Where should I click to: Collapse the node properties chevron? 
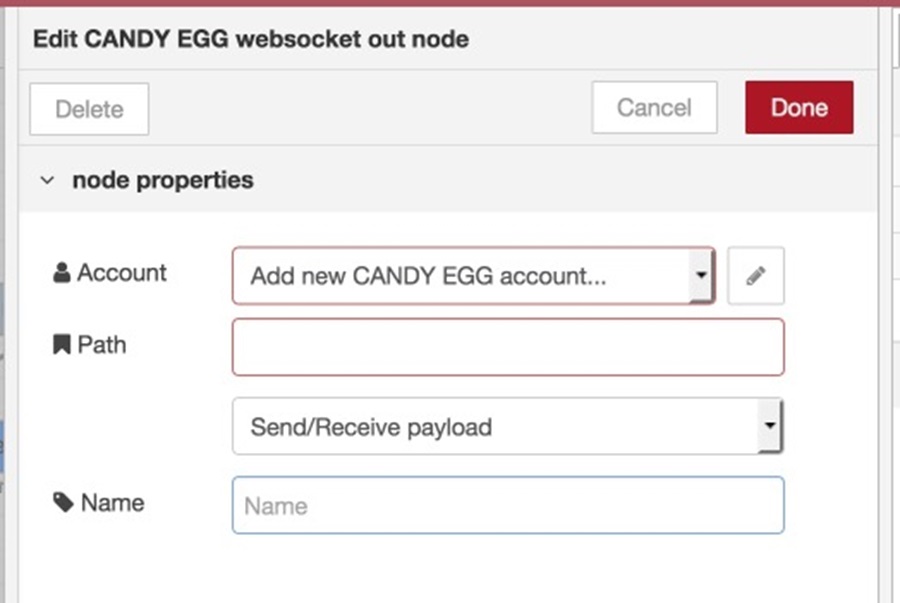coord(47,180)
